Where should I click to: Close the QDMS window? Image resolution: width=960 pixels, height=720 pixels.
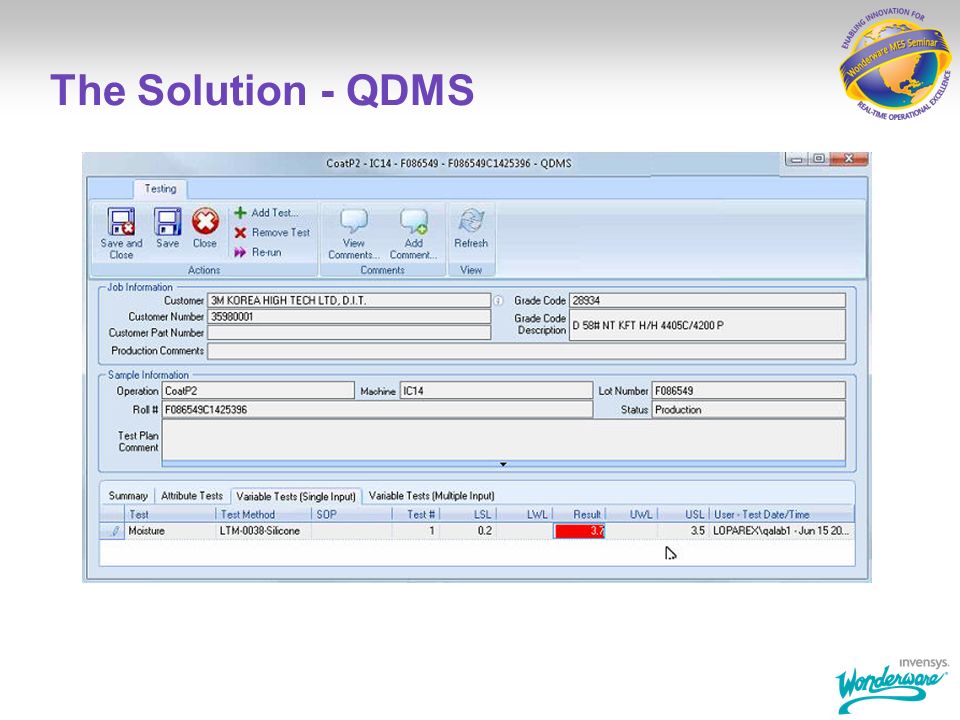click(x=849, y=159)
